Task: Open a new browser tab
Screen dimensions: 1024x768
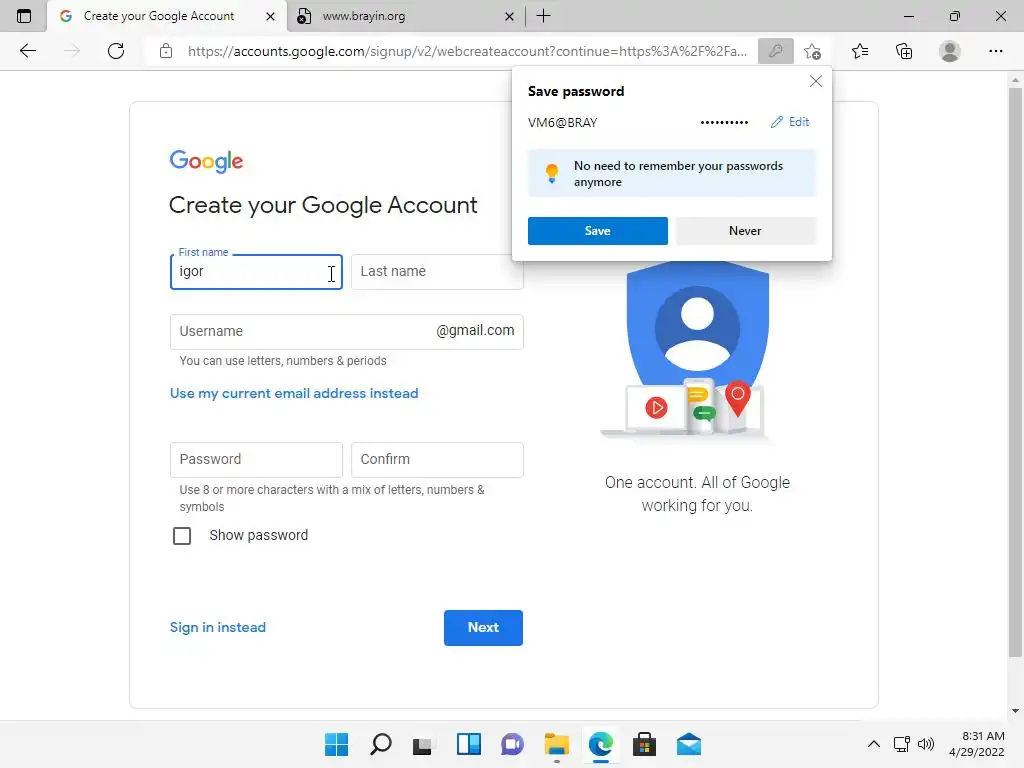Action: (x=543, y=16)
